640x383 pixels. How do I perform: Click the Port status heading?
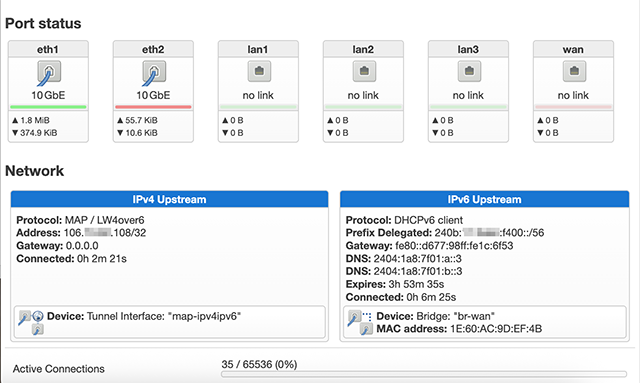(43, 23)
